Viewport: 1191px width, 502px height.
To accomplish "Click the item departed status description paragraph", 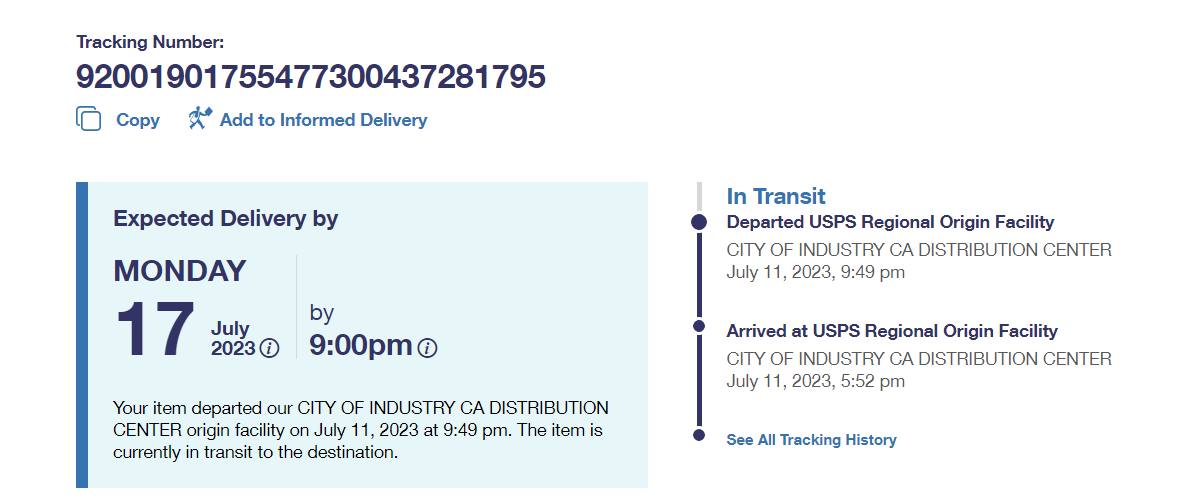I will coord(360,430).
